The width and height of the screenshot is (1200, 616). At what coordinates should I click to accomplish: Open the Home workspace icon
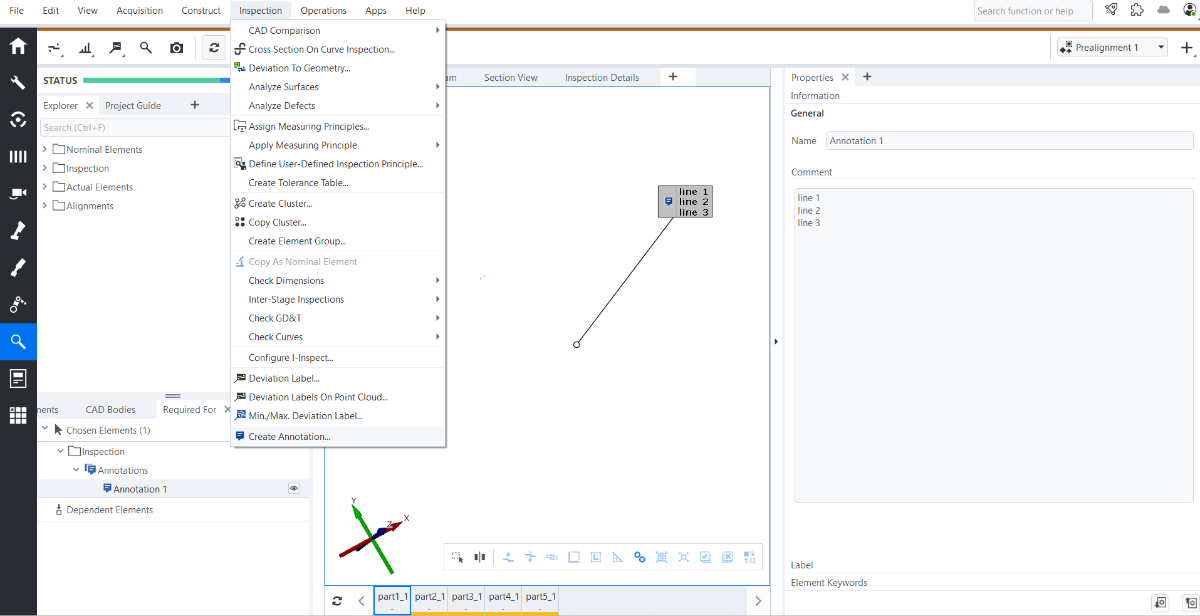(x=18, y=46)
